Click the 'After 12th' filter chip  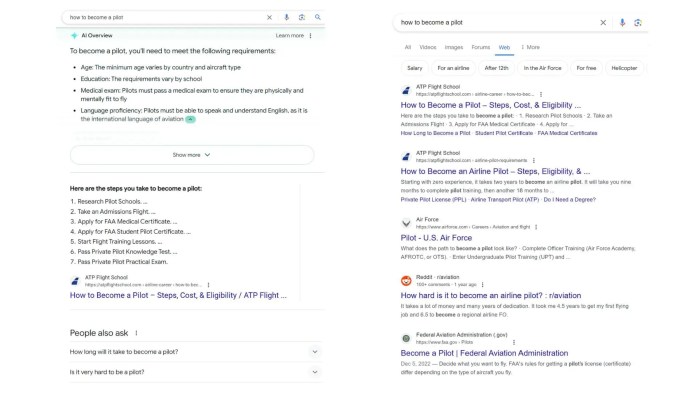pyautogui.click(x=496, y=68)
